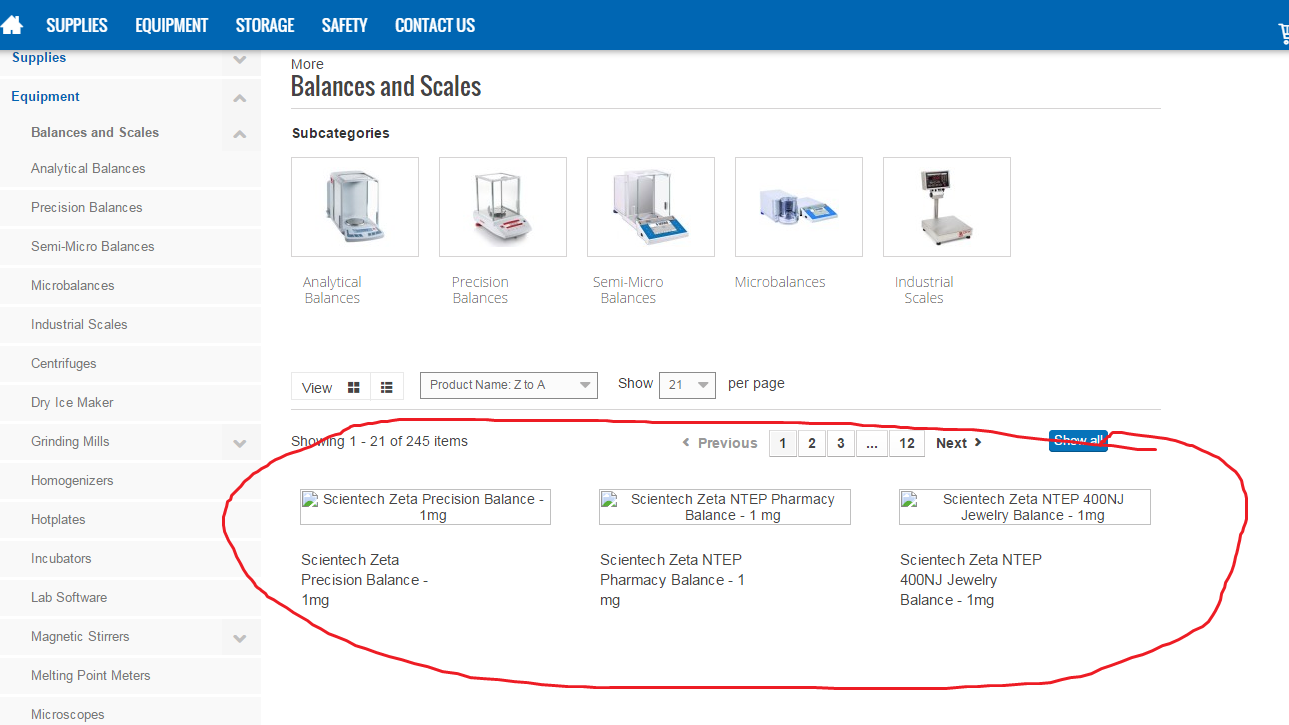Screen dimensions: 1289x725
Task: Open the CONTACT US page
Action: pos(435,25)
